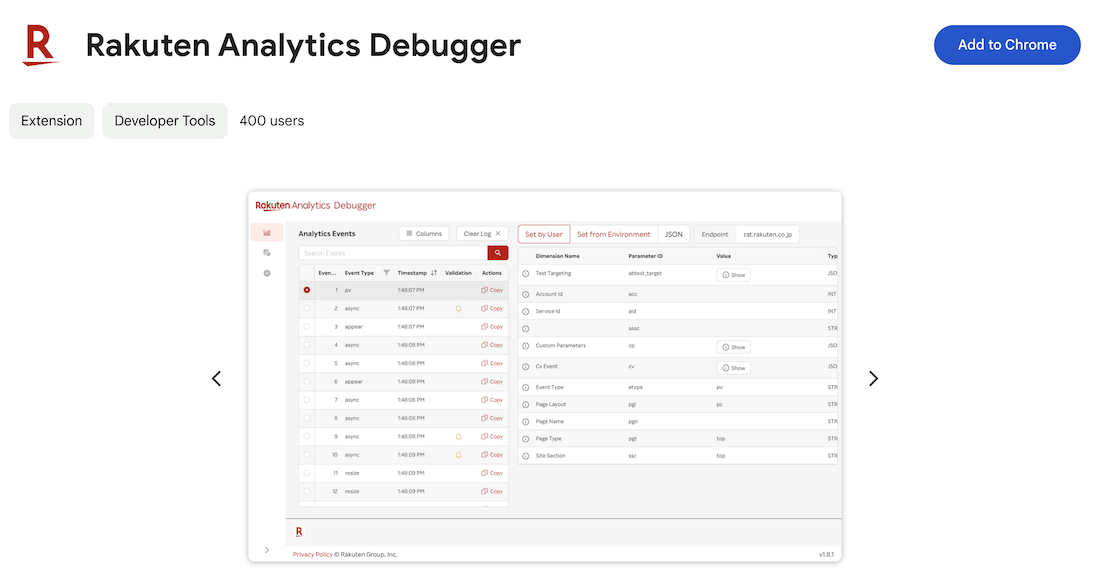Open the Privacy Policy link
Viewport: 1093px width, 587px height.
click(x=312, y=554)
